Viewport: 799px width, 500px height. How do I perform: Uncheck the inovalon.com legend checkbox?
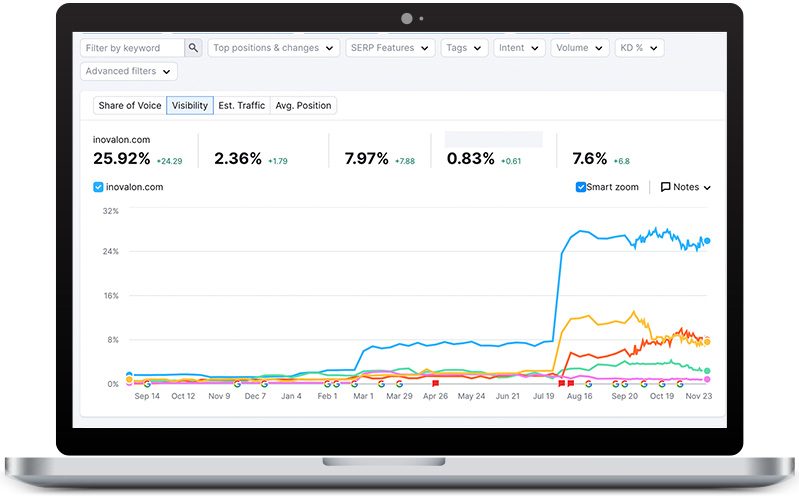(x=98, y=187)
